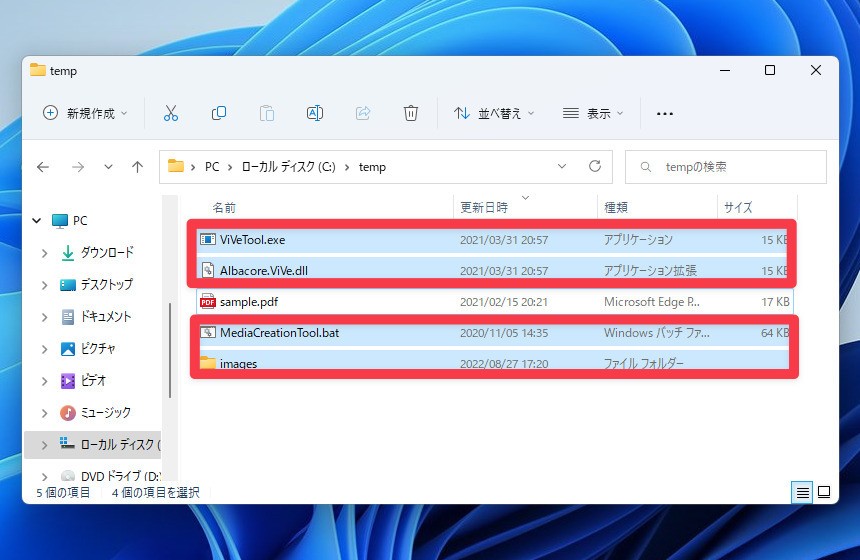The height and width of the screenshot is (560, 860).
Task: Open recent locations dropdown chevron
Action: coord(108,167)
